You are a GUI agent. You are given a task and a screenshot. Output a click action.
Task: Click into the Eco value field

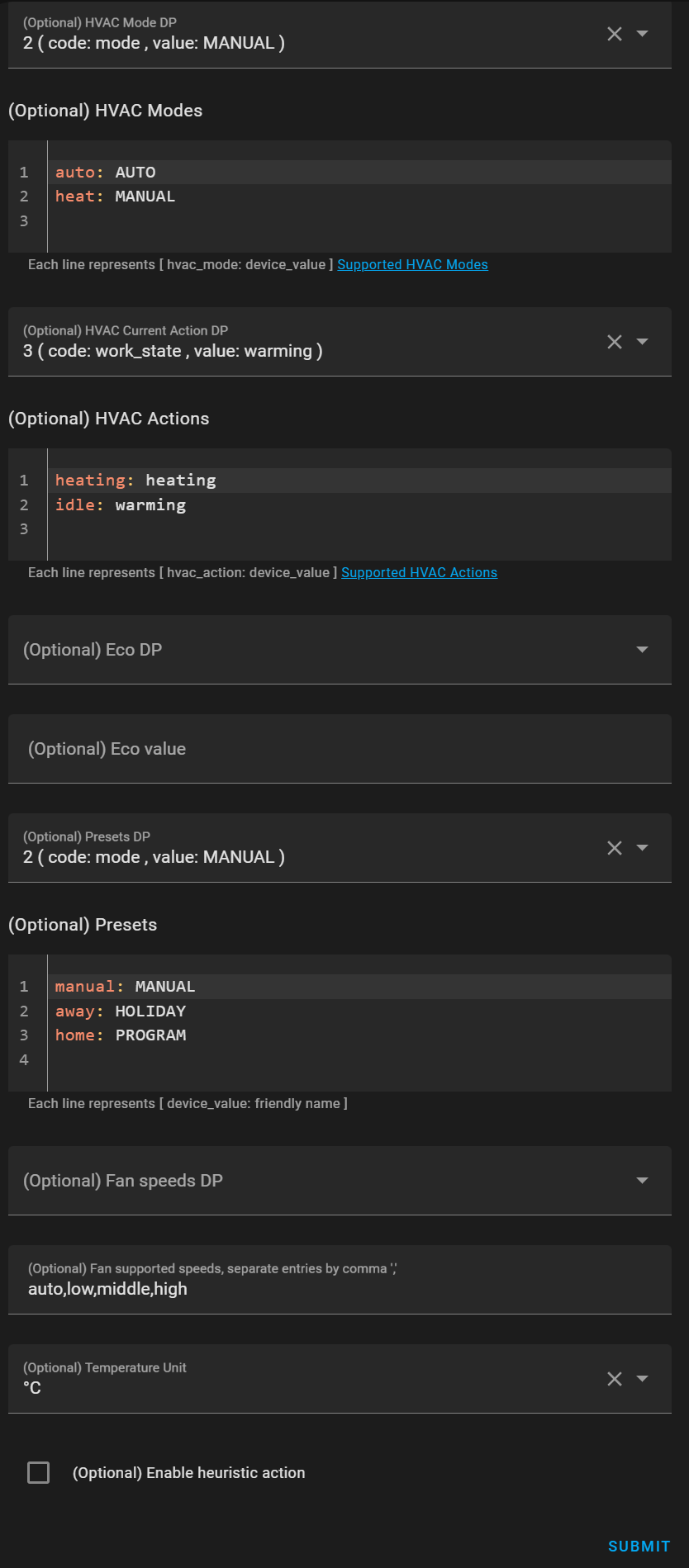(339, 749)
